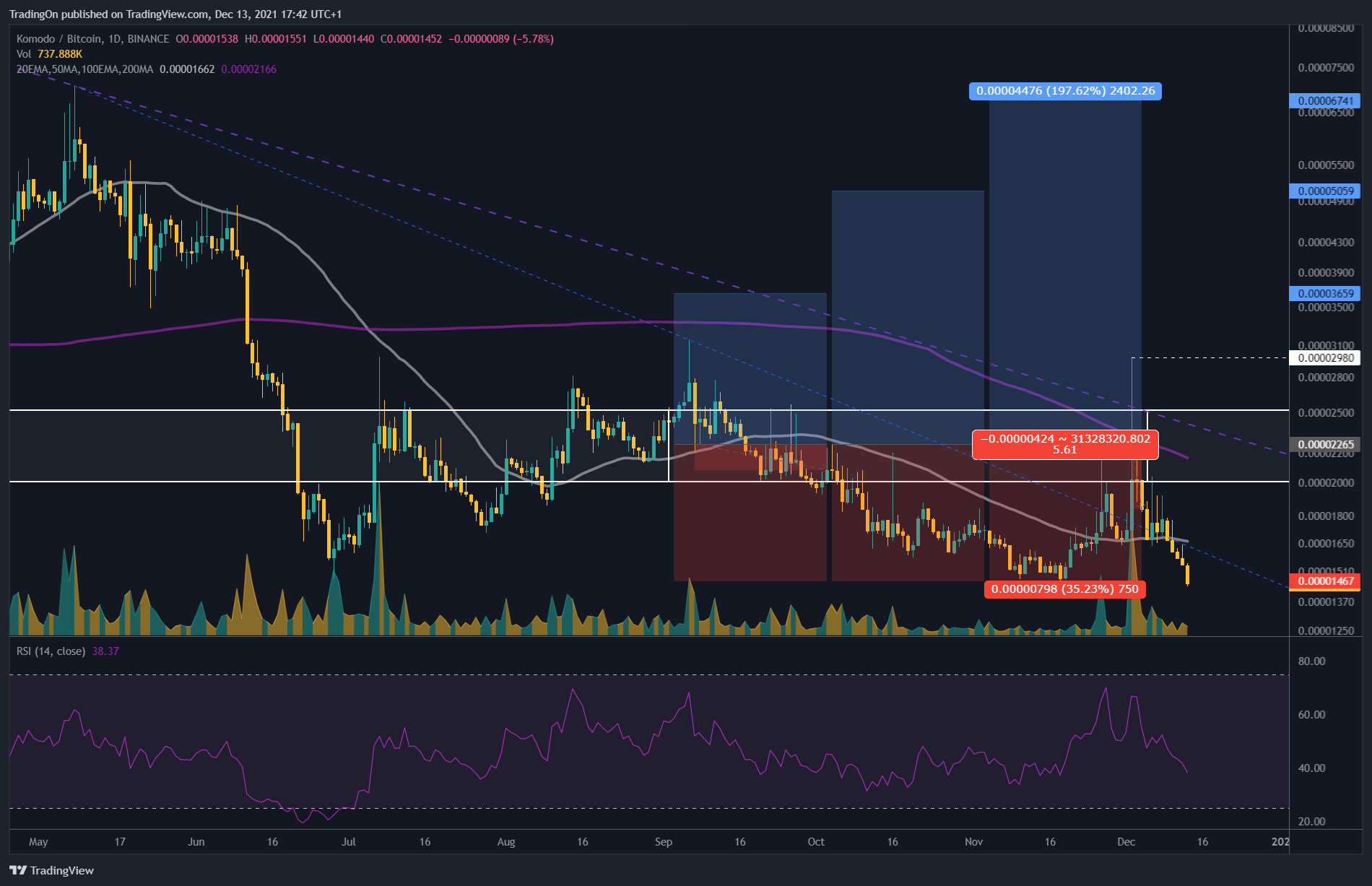1372x886 pixels.
Task: Click the 20EMA value 0.00001662
Action: coord(187,69)
